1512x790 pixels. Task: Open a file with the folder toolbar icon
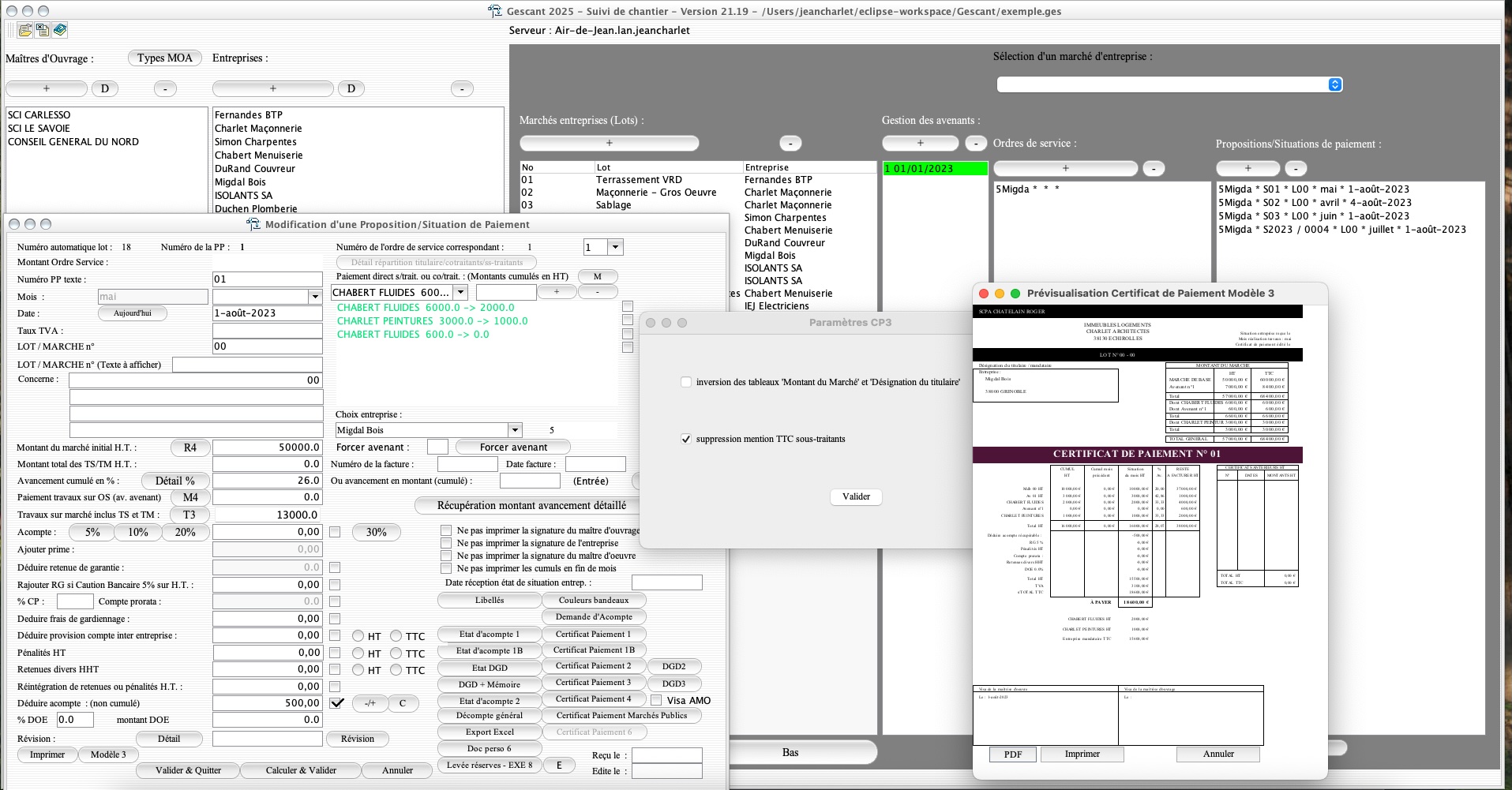[x=25, y=30]
